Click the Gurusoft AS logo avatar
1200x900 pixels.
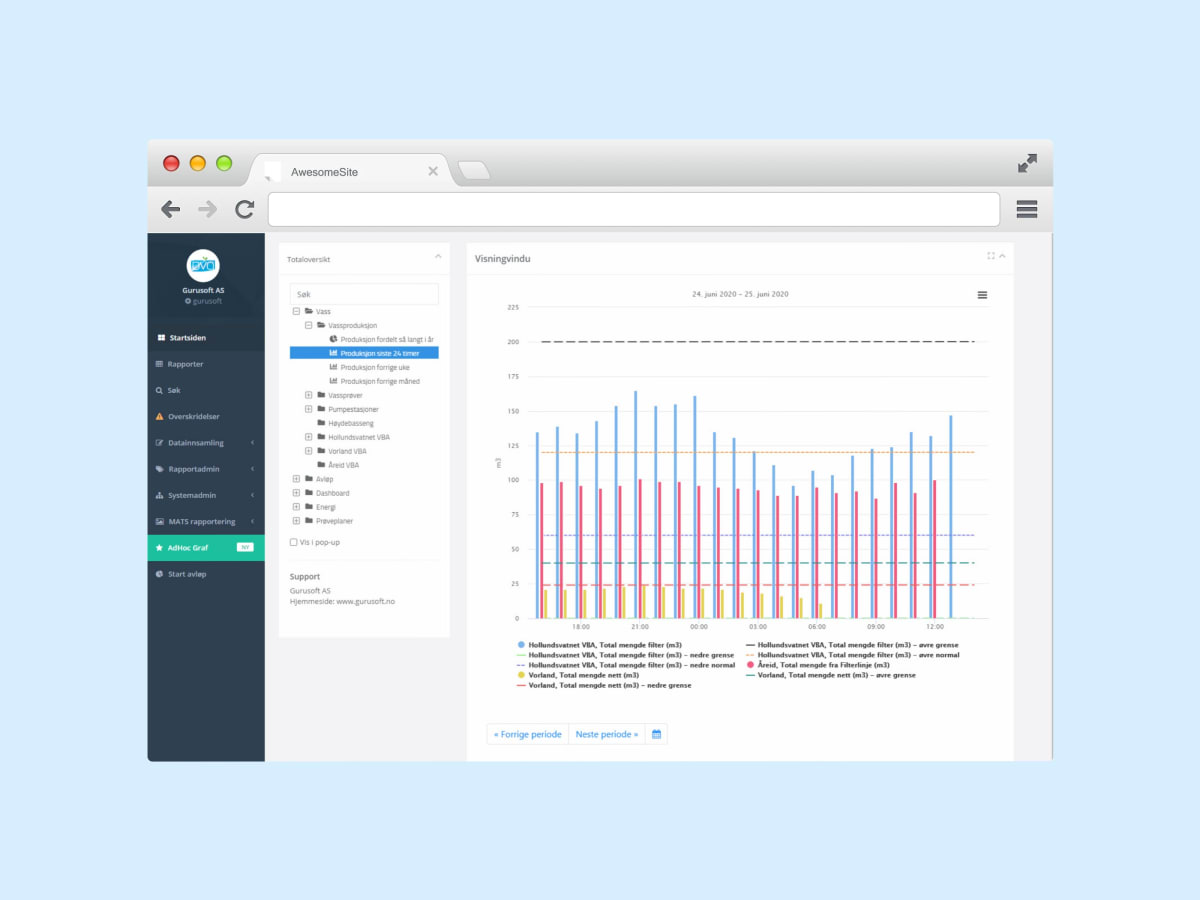coord(203,266)
